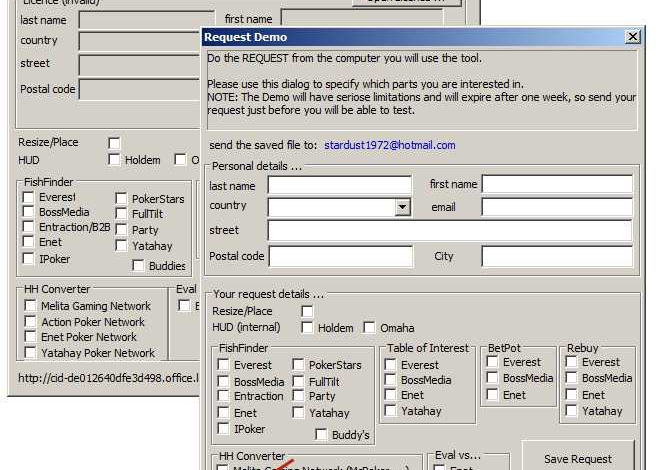Check FishFinder FullTilt in background window

point(121,214)
